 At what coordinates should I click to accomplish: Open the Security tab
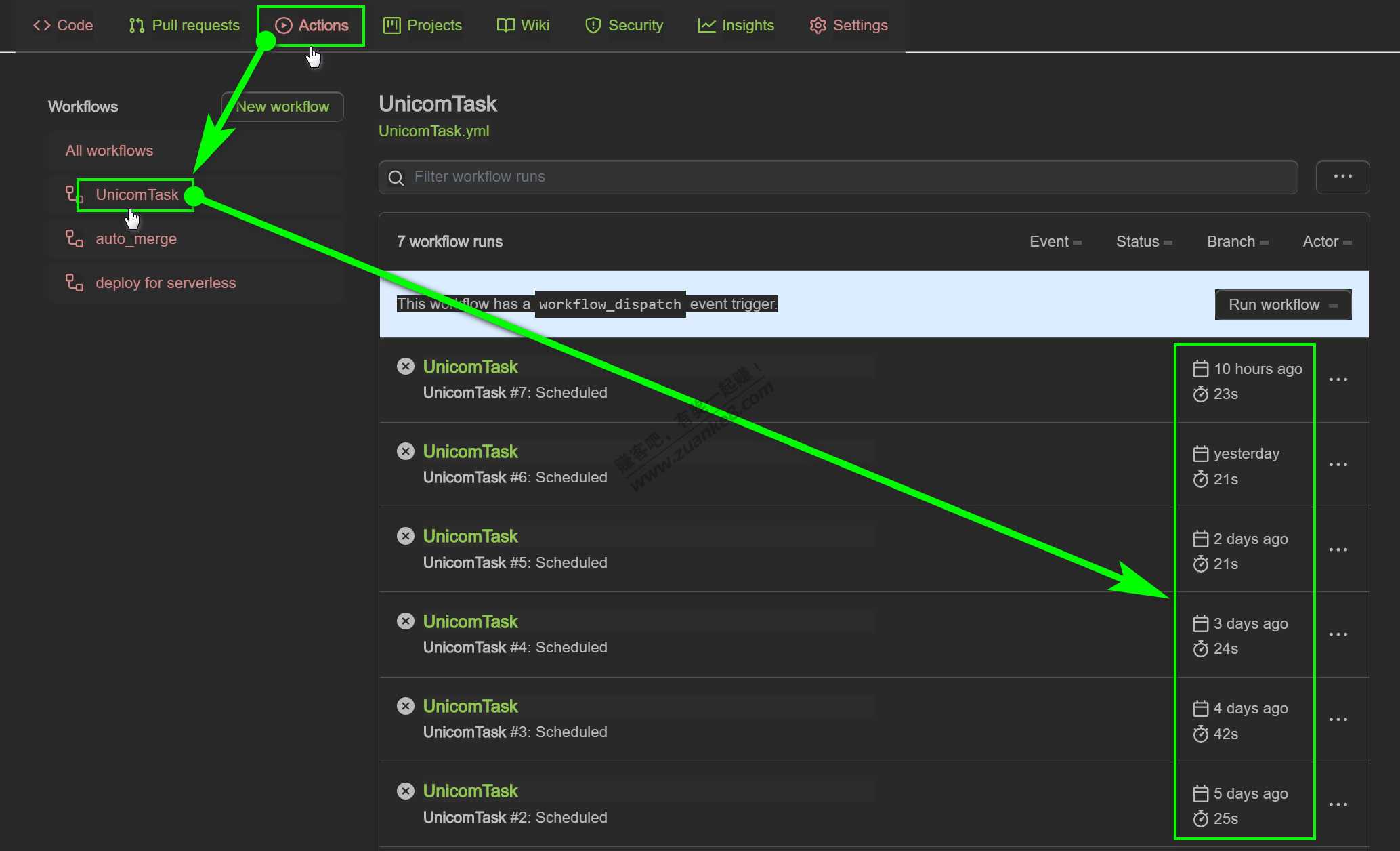click(x=624, y=25)
